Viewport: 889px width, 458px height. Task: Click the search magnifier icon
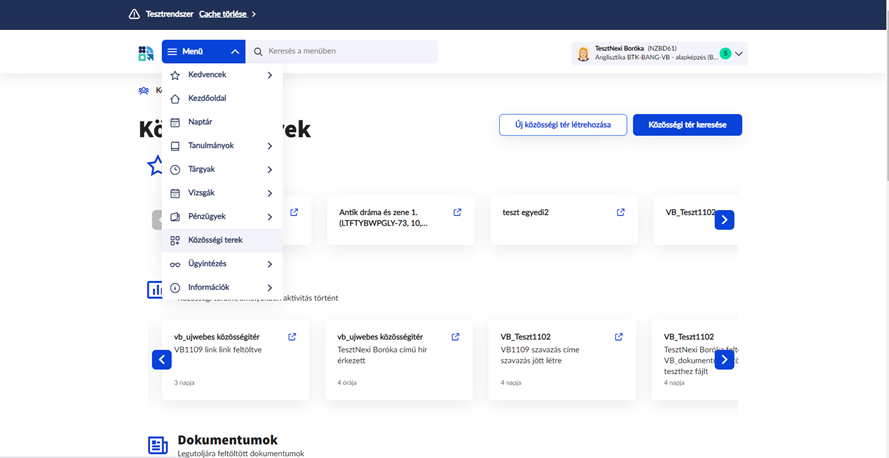(x=258, y=52)
